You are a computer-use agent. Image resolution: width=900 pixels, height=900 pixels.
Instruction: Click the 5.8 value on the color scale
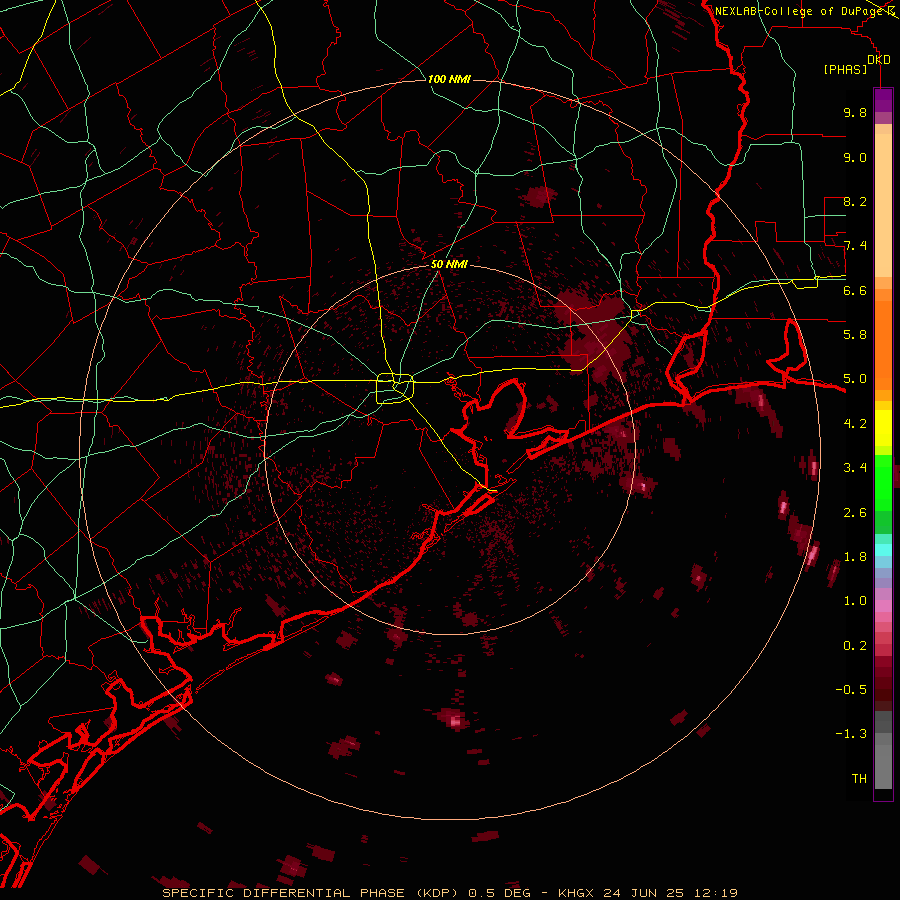tap(855, 335)
